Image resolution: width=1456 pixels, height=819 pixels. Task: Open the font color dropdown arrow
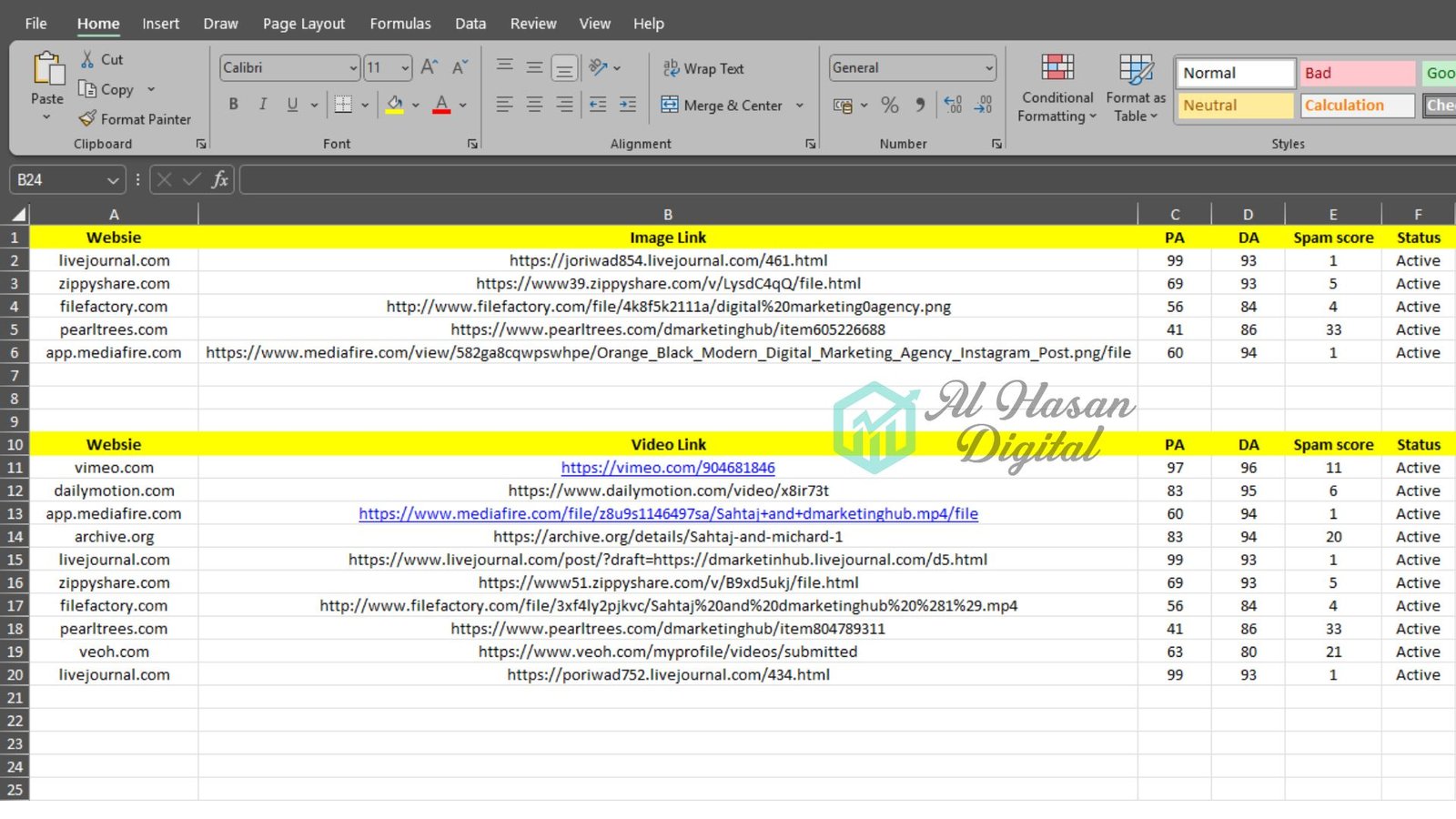coord(463,105)
